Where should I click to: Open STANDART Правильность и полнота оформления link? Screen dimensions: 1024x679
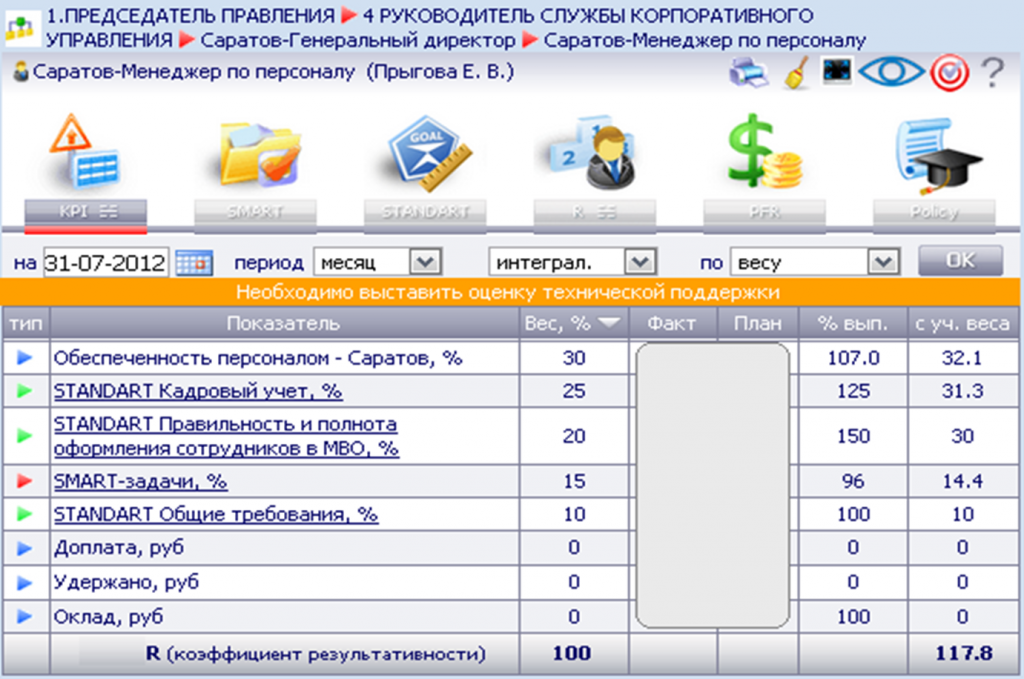226,436
